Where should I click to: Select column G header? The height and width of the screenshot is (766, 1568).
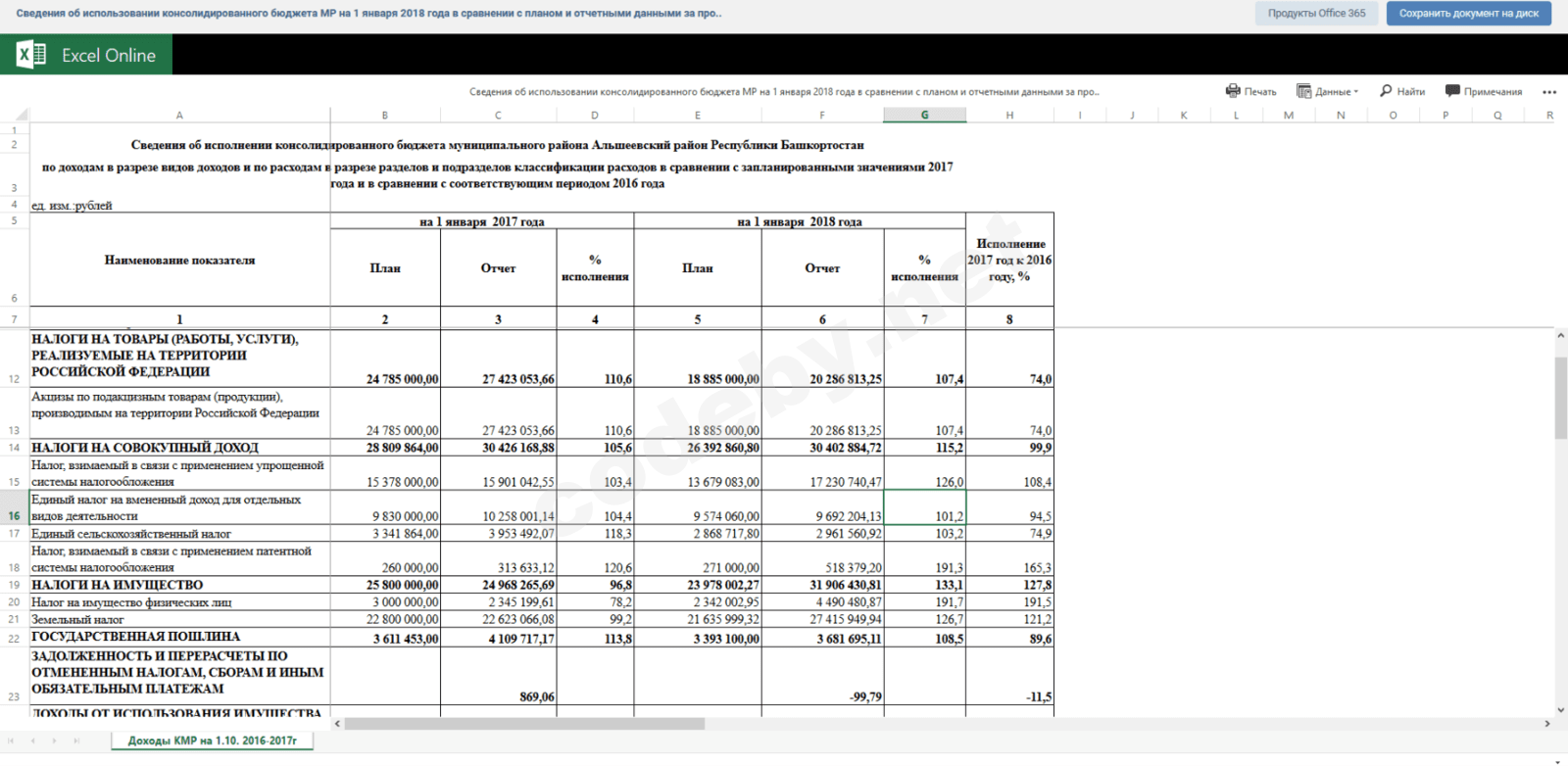click(924, 115)
